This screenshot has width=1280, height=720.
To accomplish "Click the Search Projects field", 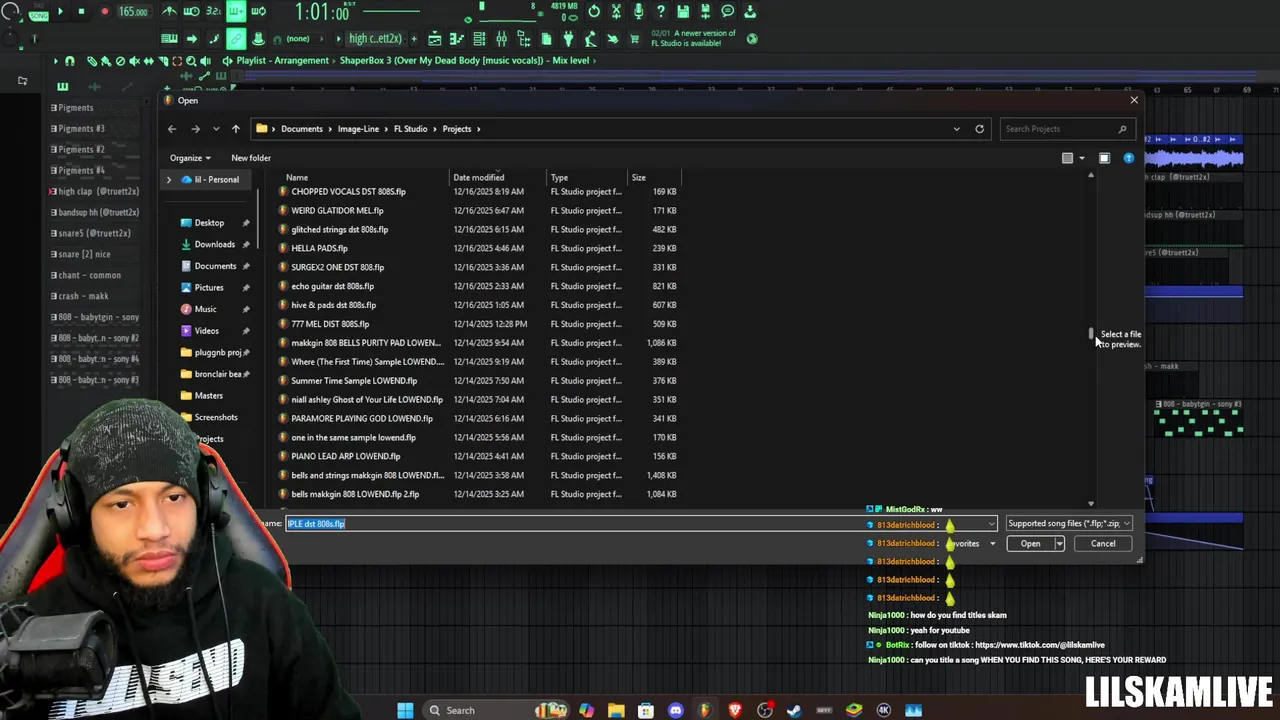I will 1066,128.
